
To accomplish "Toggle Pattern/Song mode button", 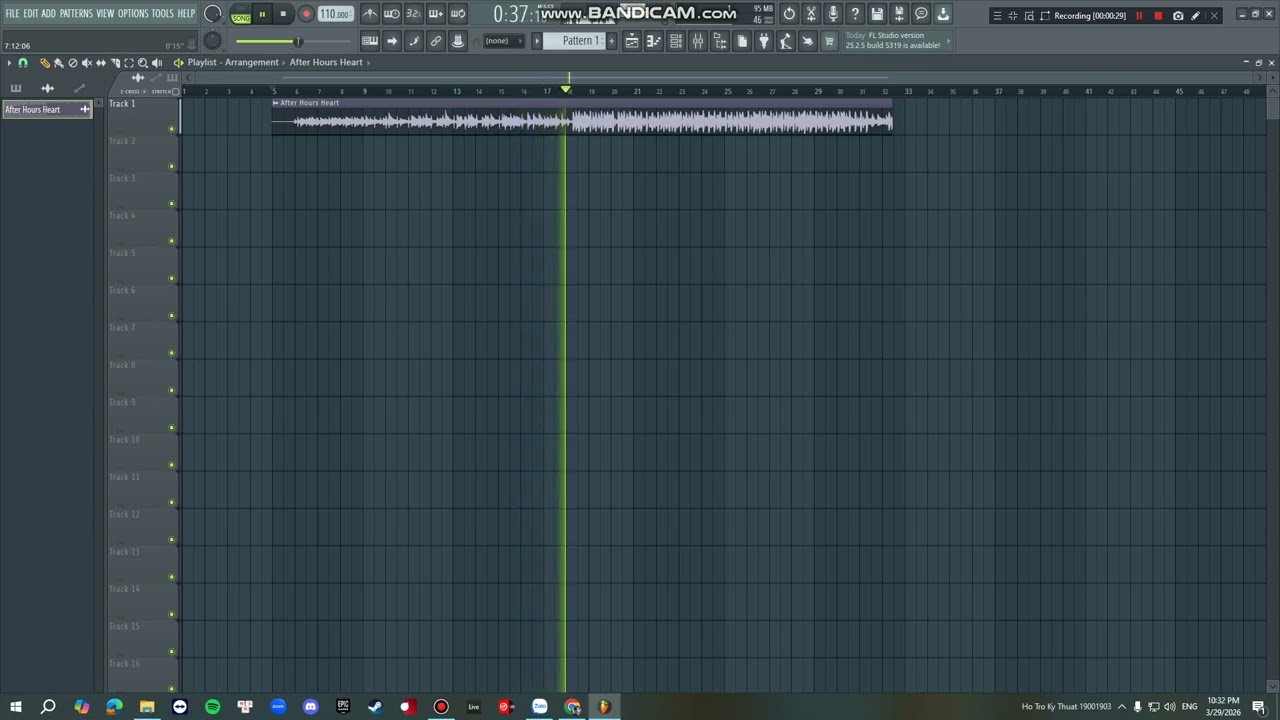I will pyautogui.click(x=240, y=14).
